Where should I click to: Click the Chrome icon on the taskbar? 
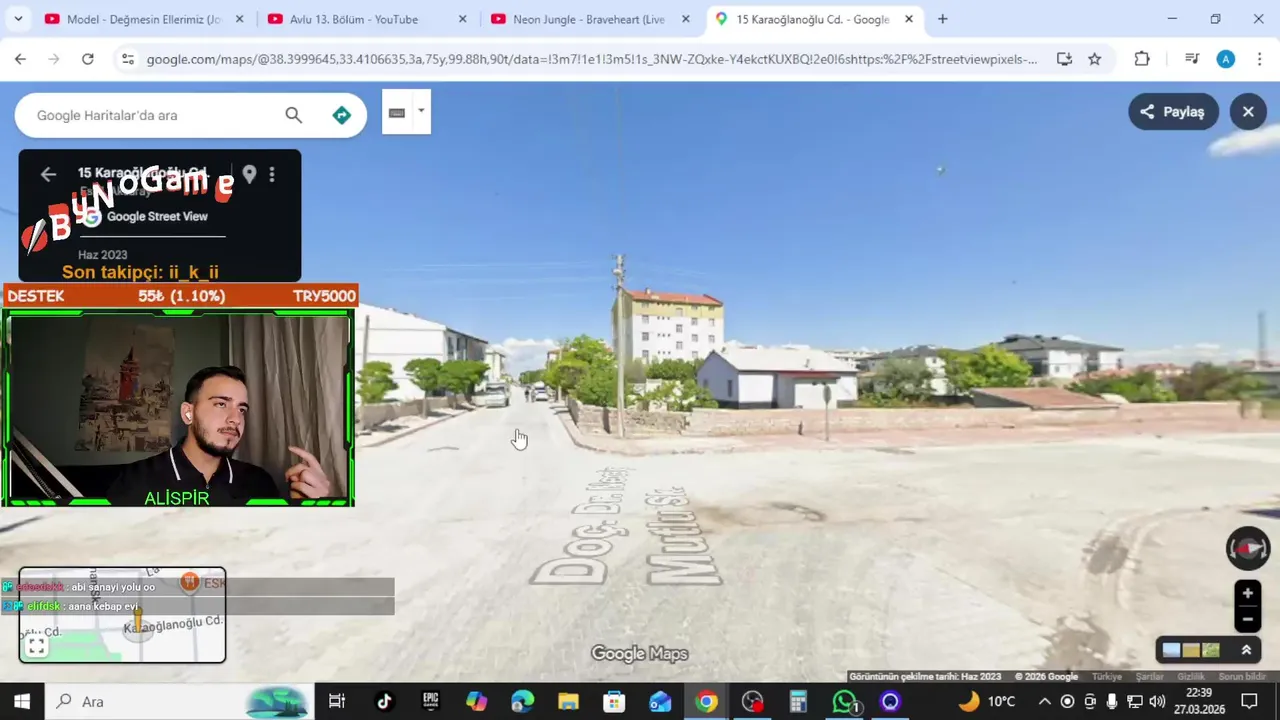[x=706, y=701]
